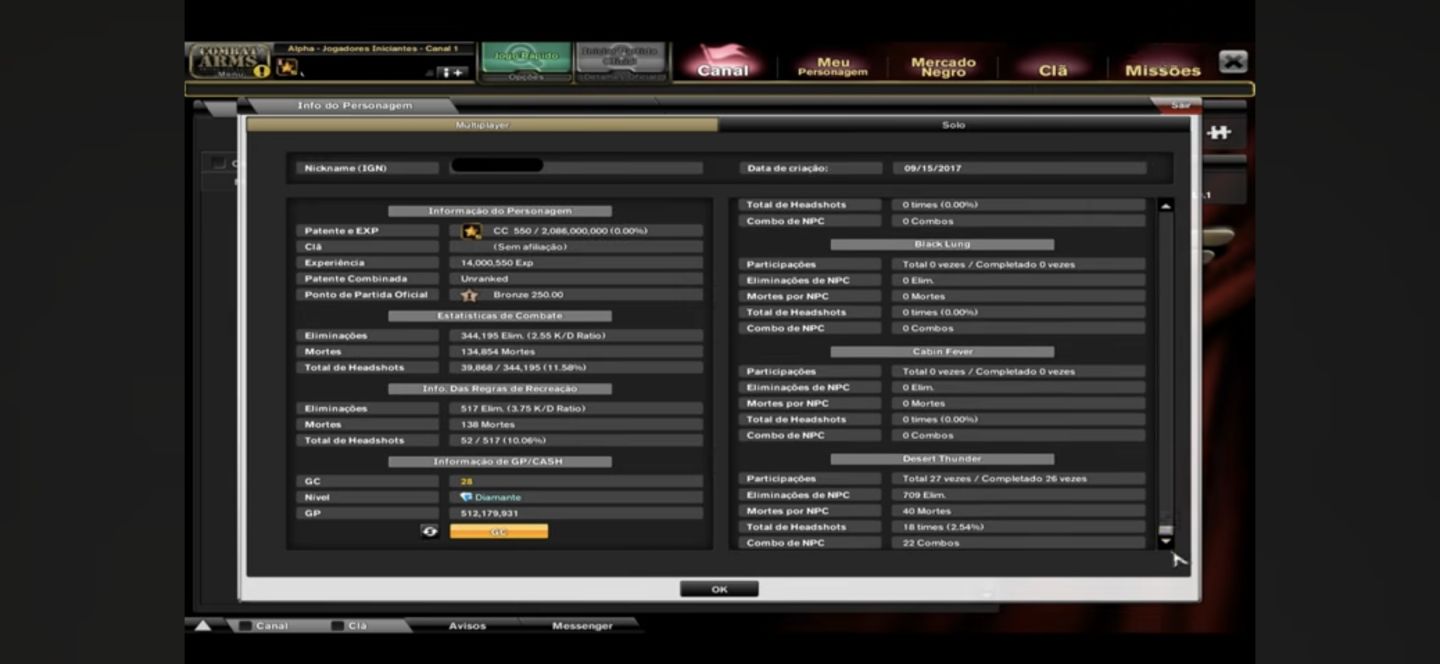Open the Avisos tab

pyautogui.click(x=467, y=626)
